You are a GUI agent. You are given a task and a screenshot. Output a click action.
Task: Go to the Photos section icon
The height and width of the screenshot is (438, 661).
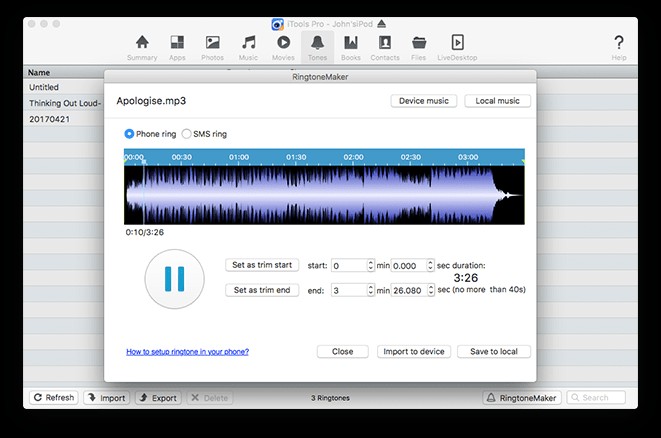(212, 46)
